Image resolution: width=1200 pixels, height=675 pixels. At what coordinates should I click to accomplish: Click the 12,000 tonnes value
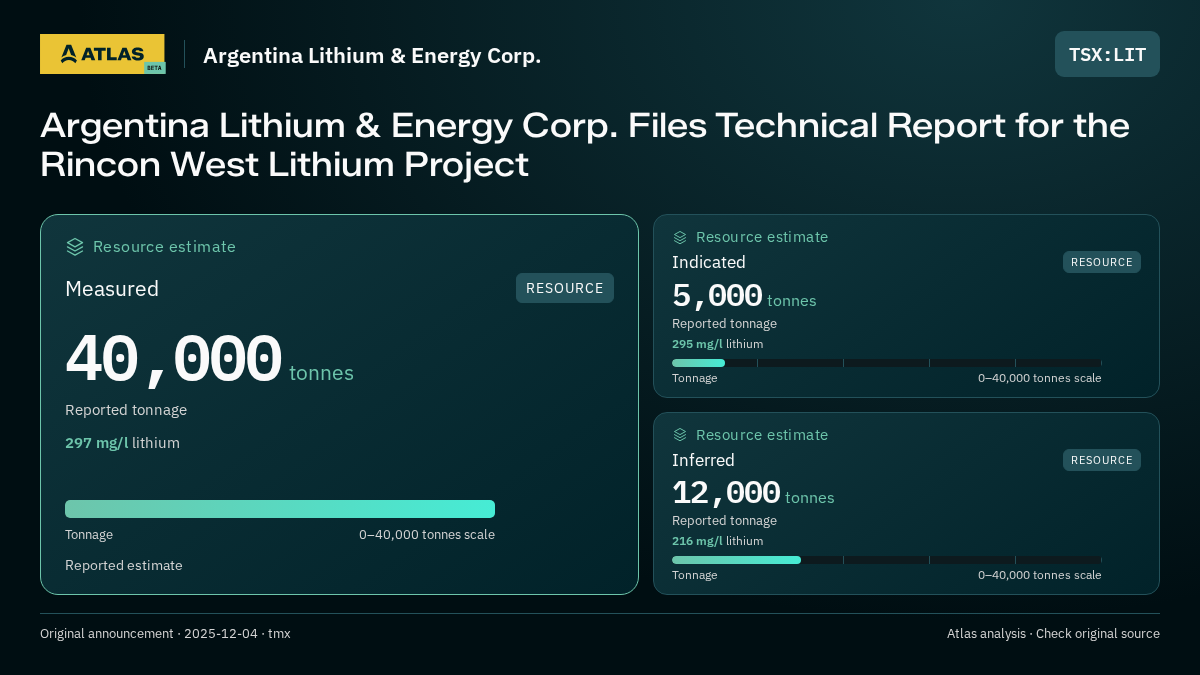click(753, 494)
